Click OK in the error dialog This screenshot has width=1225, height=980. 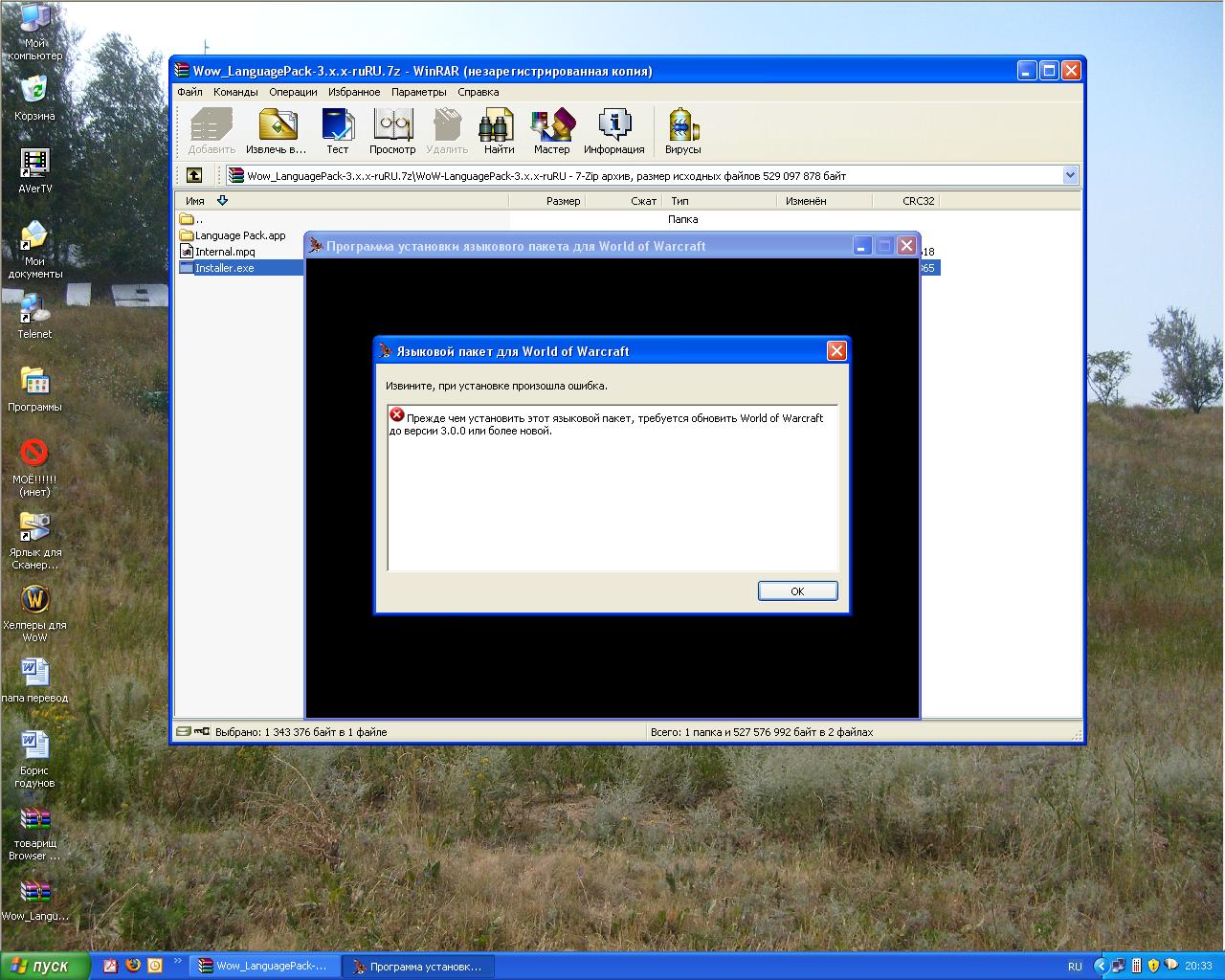[797, 591]
